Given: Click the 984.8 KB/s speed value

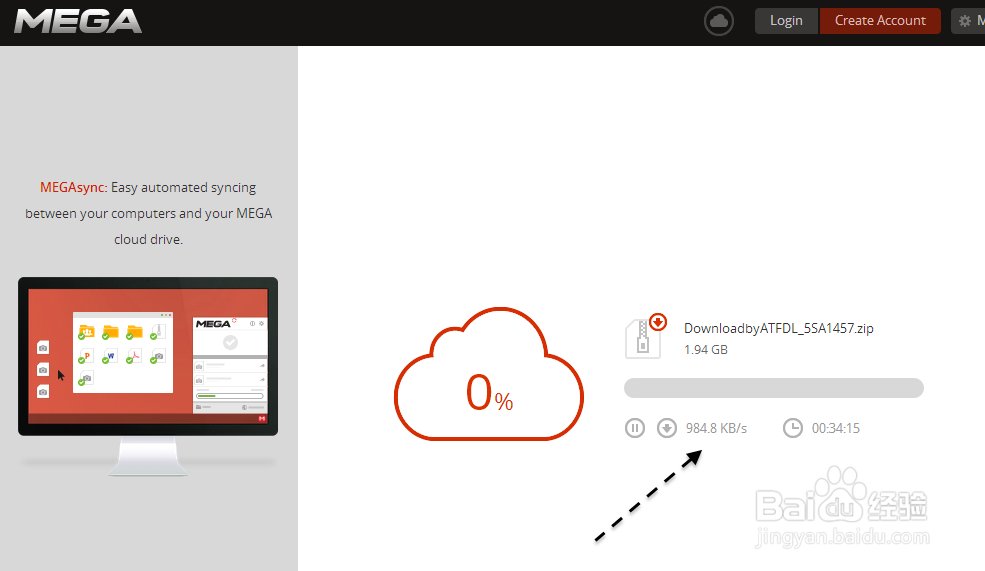Looking at the screenshot, I should 716,428.
